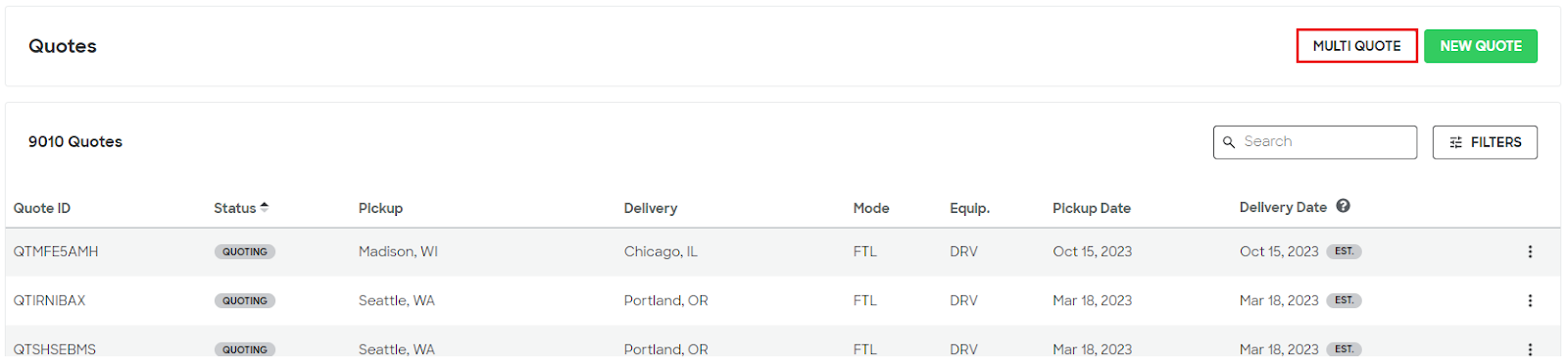Open quote QTMFE5AMH
This screenshot has width=1568, height=362.
(56, 252)
